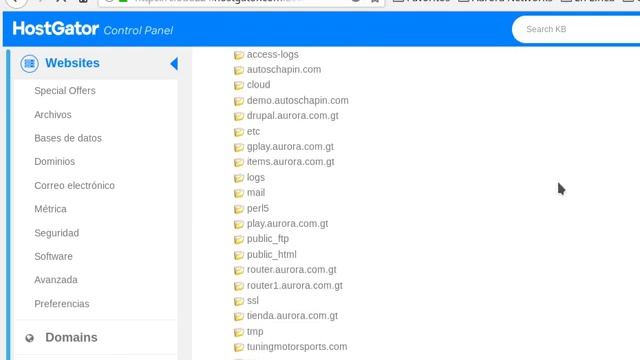Open gplay.aurora.com.gt folder name
Screen dimensions: 640x360
[x=290, y=147]
